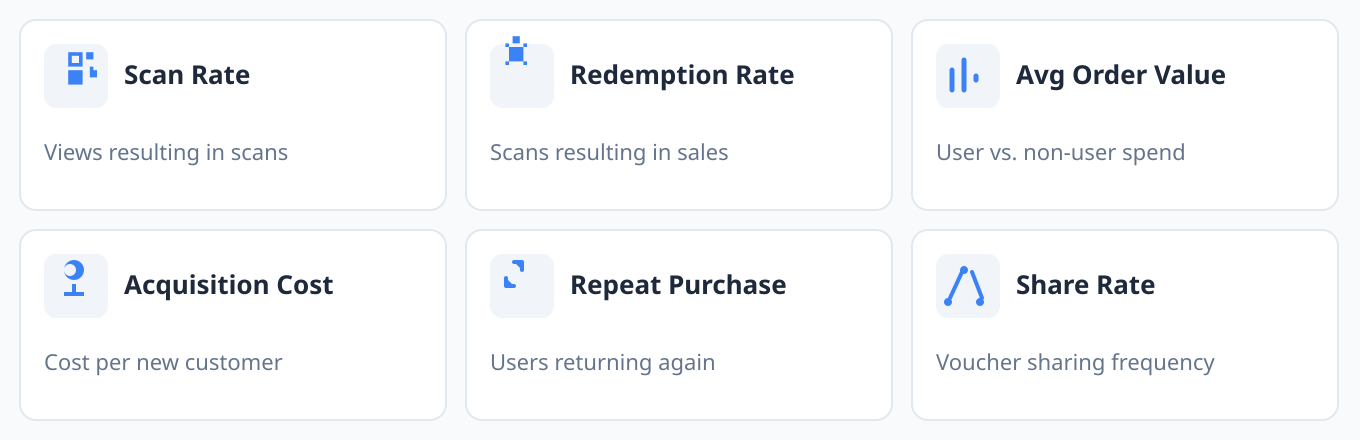The height and width of the screenshot is (440, 1360).
Task: Choose the "Avg Order Value" heading
Action: pos(1120,76)
